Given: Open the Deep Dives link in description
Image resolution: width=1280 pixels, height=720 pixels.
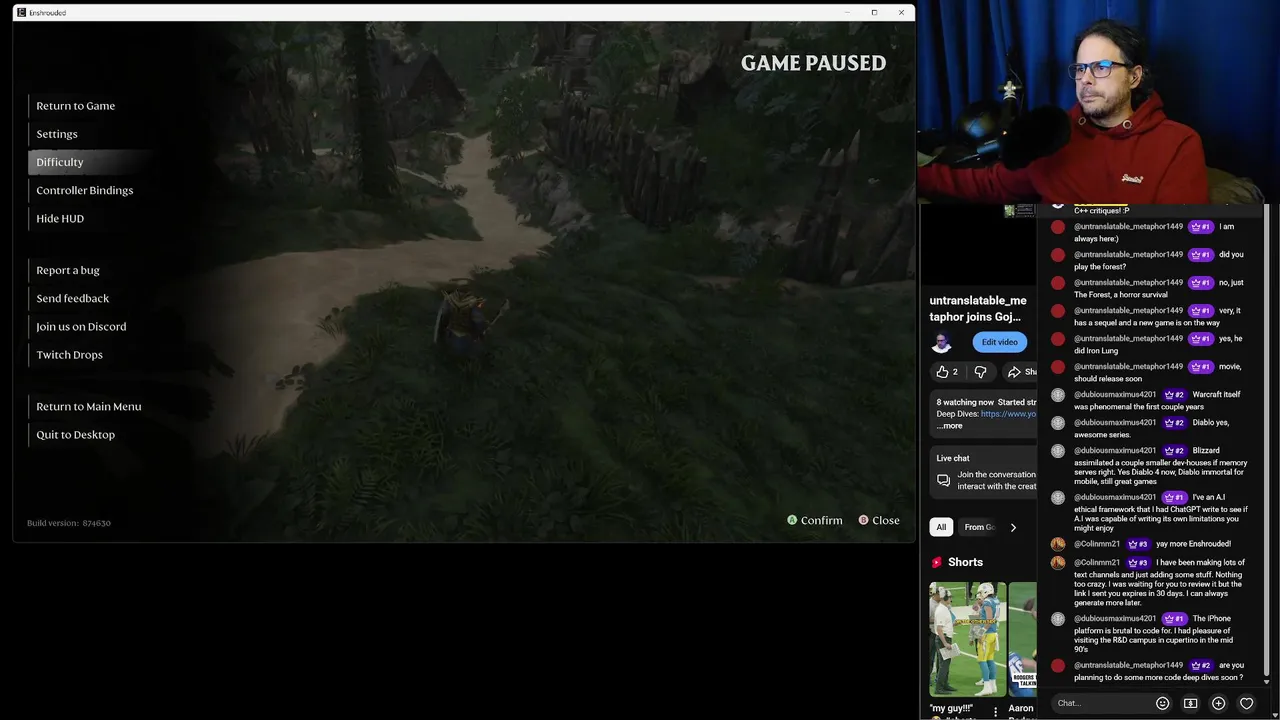Looking at the screenshot, I should 1008,414.
